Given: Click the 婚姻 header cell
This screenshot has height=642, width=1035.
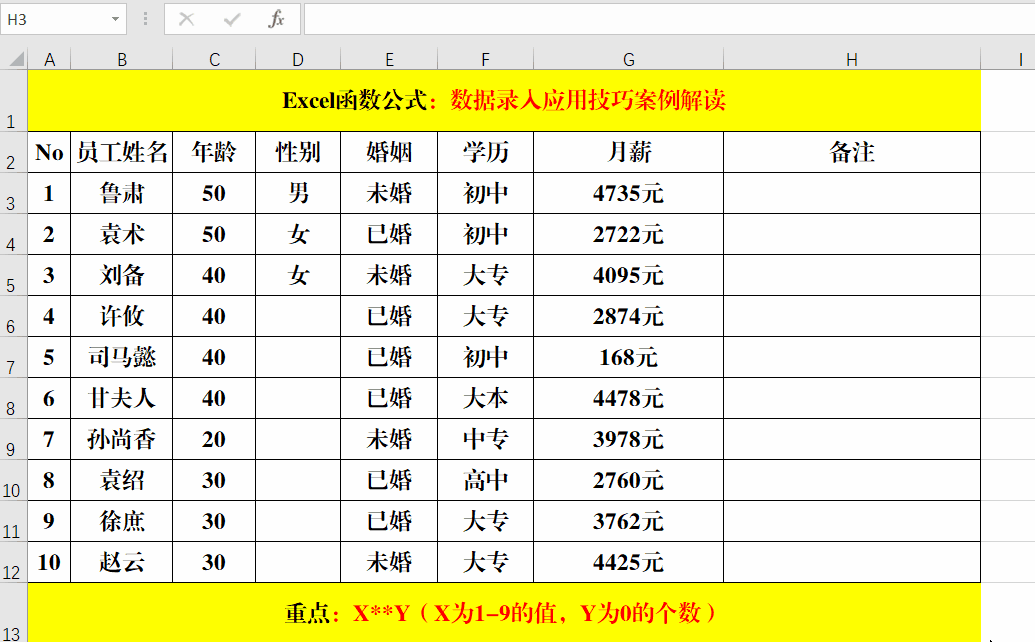Looking at the screenshot, I should (389, 152).
